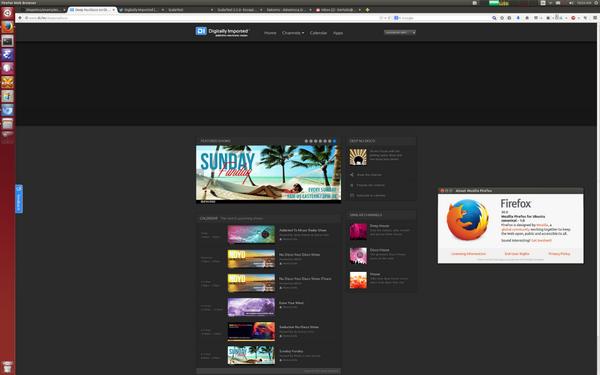
Task: Click the Sunday Funday featured banner
Action: click(268, 173)
